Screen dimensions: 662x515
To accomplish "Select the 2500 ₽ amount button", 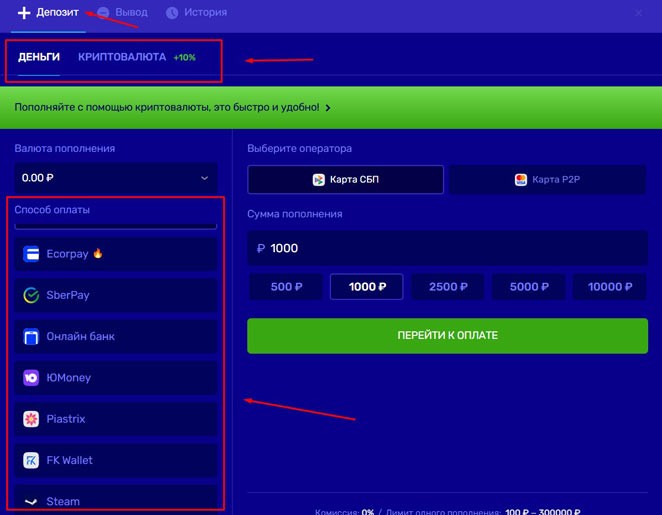I will click(448, 287).
